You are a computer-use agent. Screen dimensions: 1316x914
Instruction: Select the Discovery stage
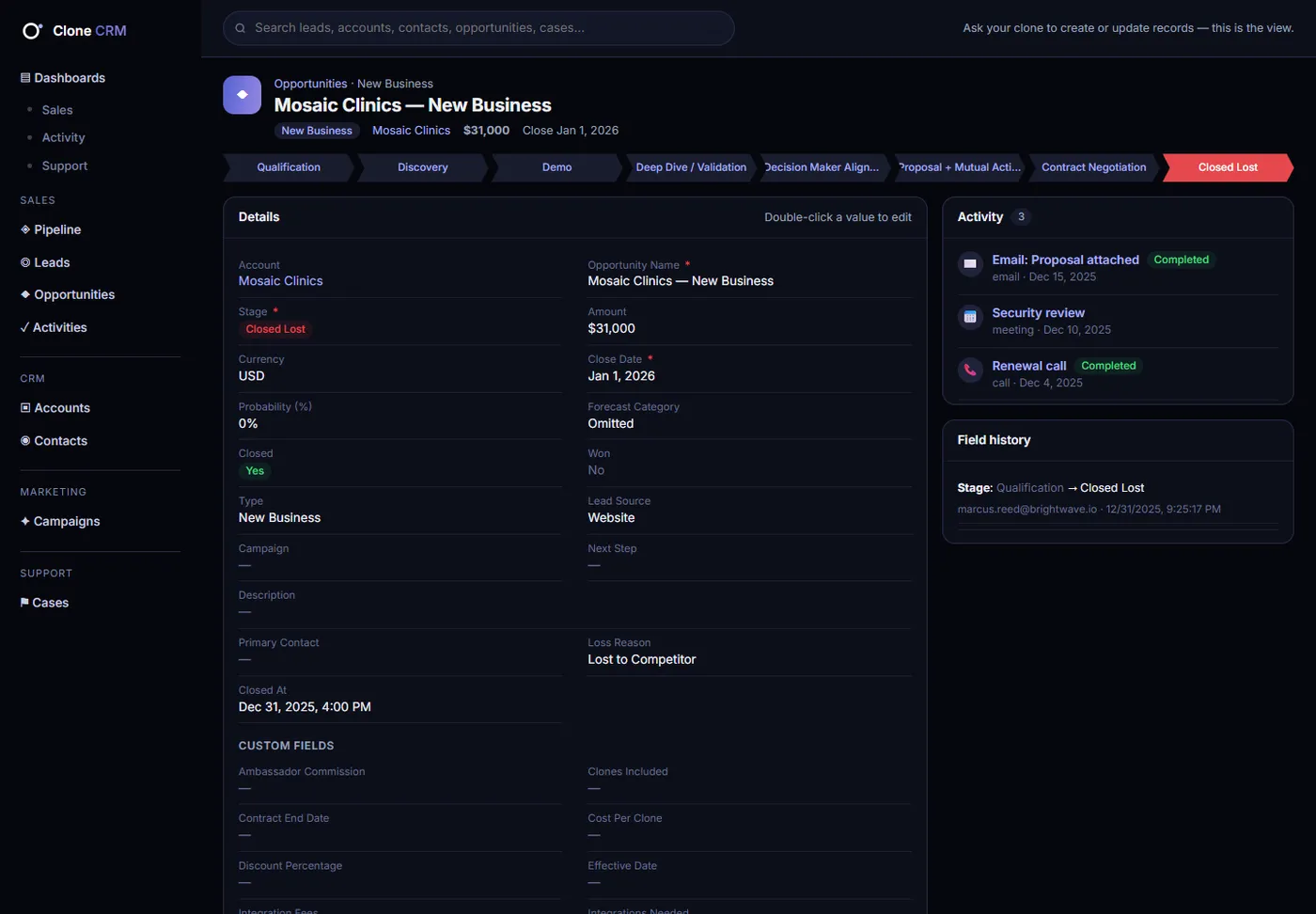point(423,167)
